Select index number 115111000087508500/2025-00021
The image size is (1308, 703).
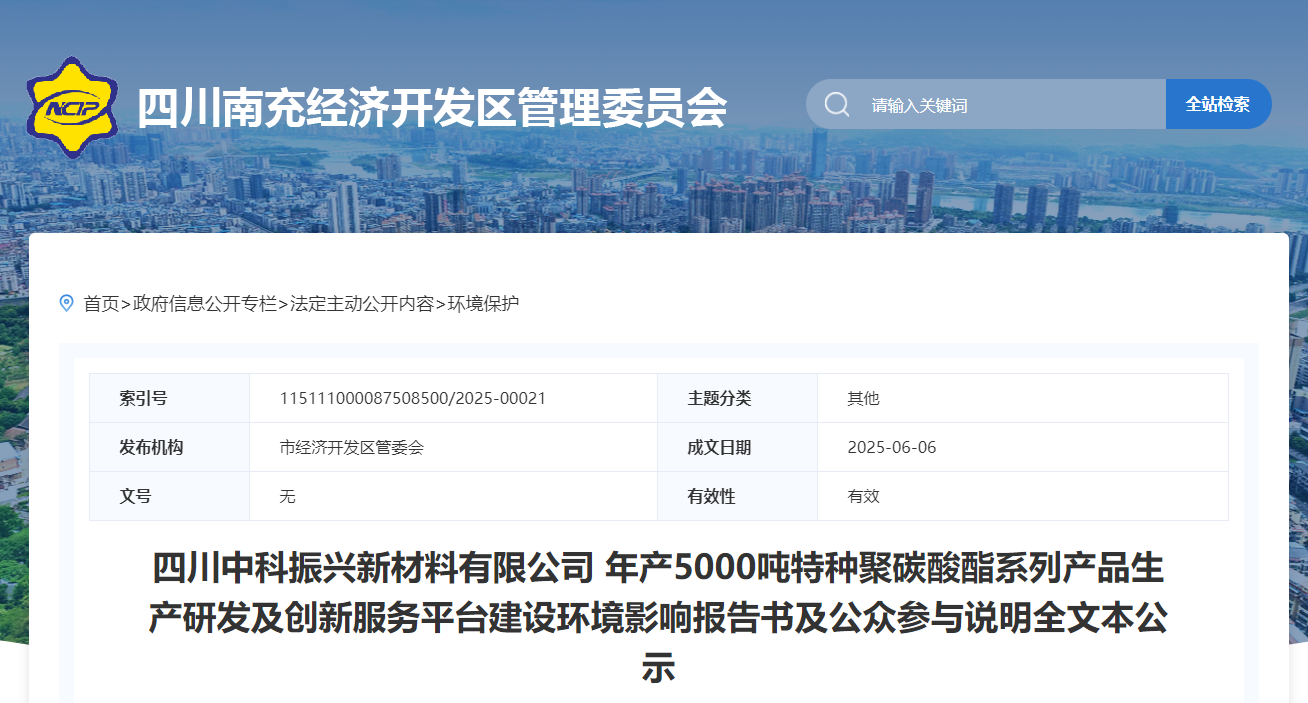[x=413, y=398]
